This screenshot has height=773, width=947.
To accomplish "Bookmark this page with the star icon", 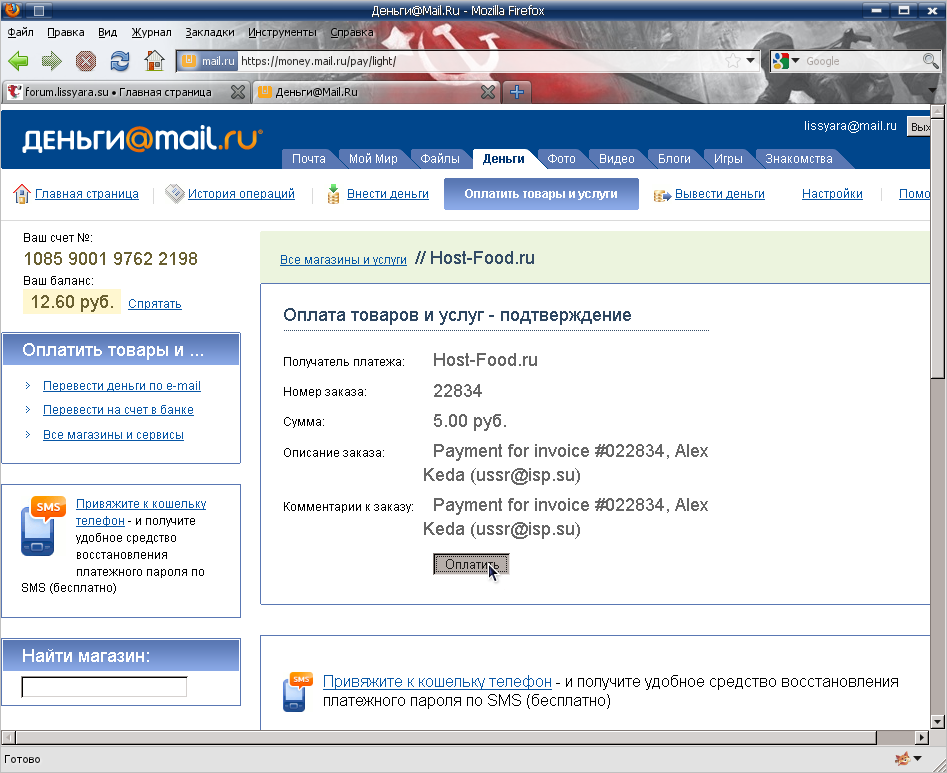I will 733,61.
